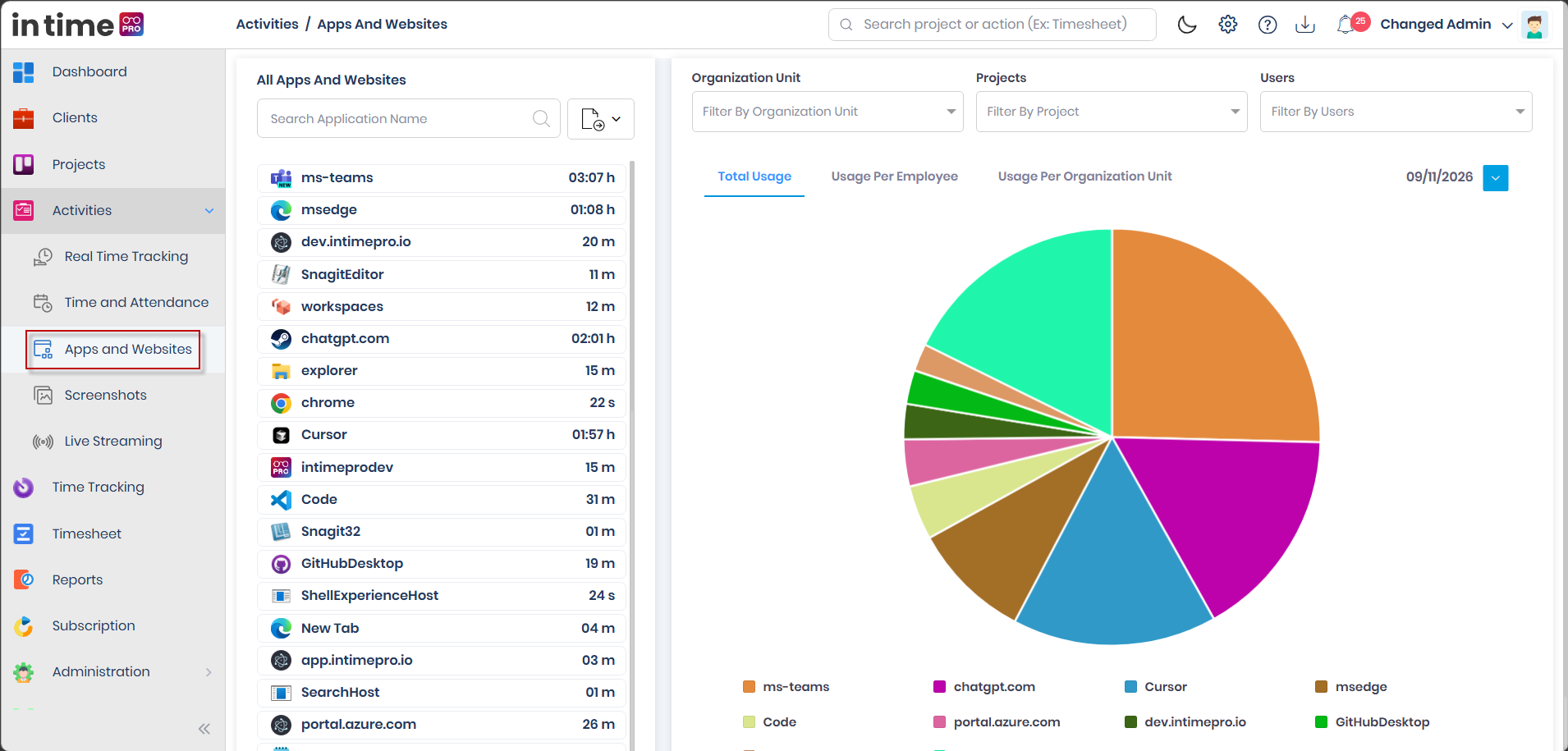This screenshot has width=1568, height=751.
Task: Click the download icon in header
Action: 1305,25
